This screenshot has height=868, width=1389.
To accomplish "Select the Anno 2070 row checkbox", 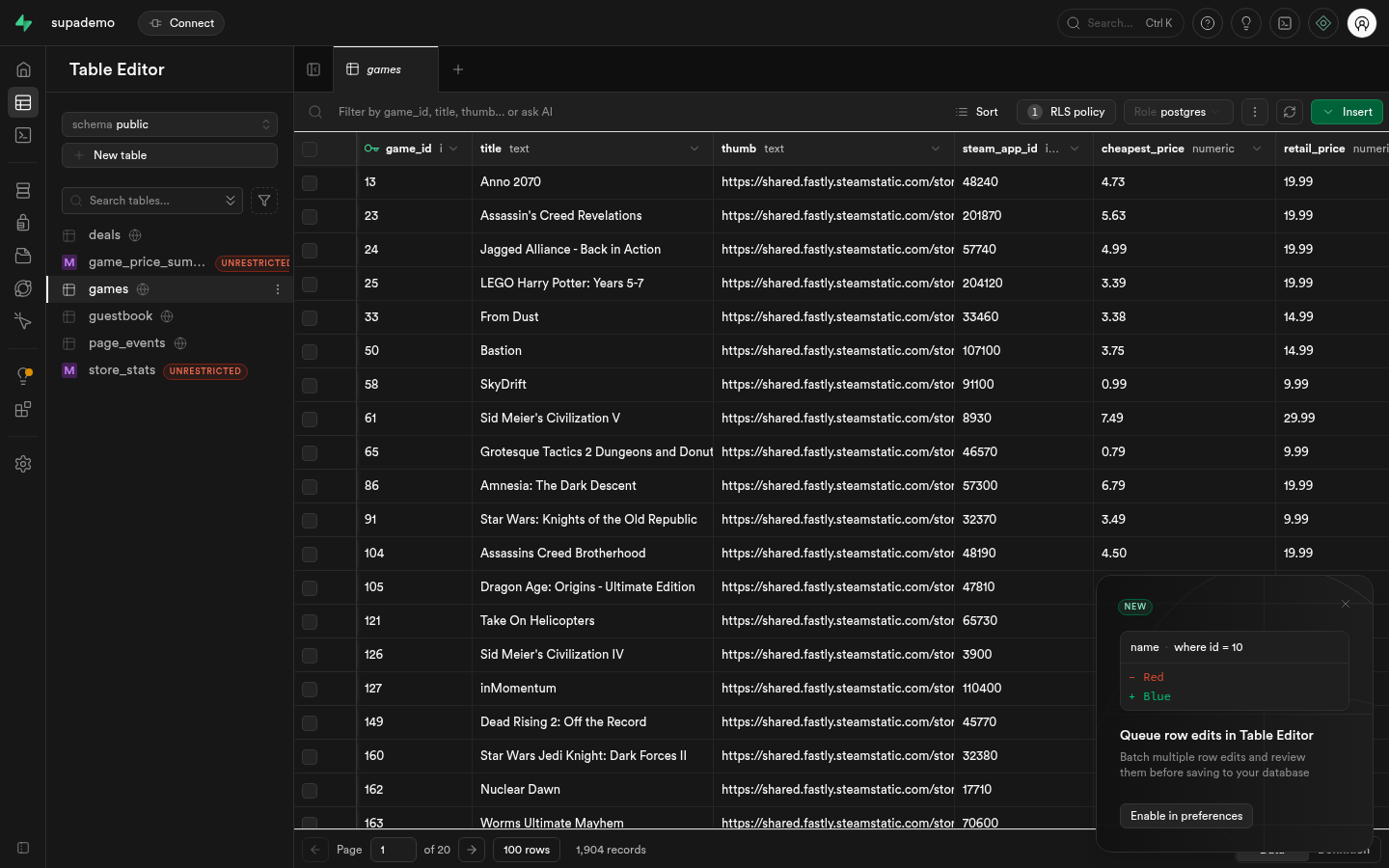I will tap(310, 182).
